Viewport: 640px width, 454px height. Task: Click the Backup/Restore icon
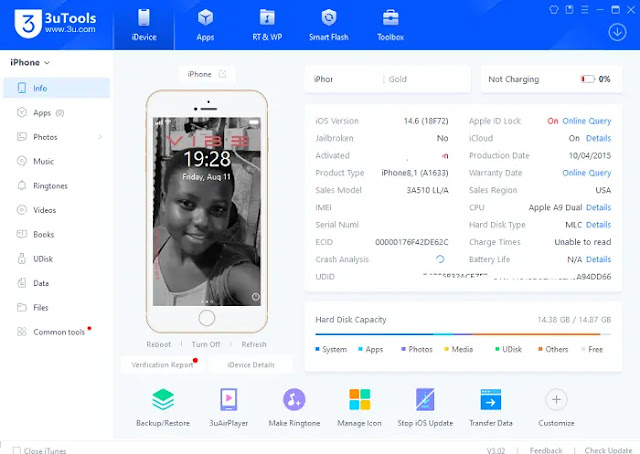[x=163, y=399]
